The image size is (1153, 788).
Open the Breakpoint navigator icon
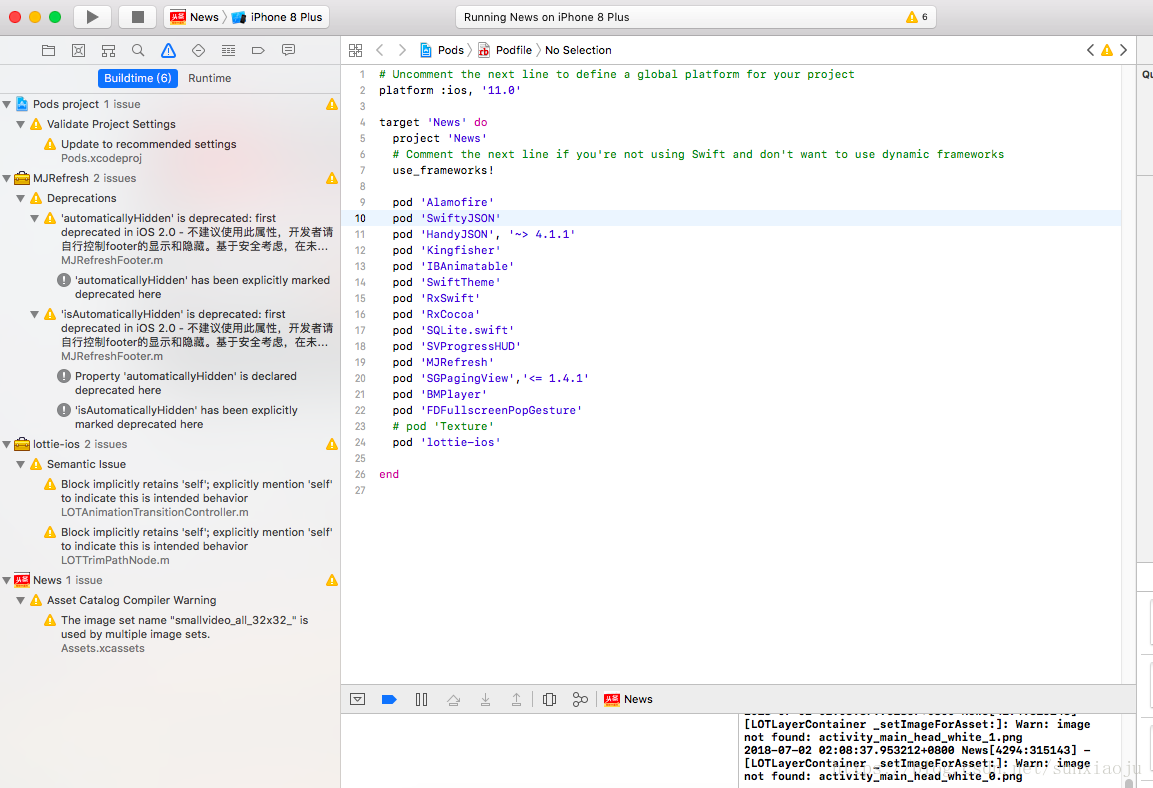[258, 50]
